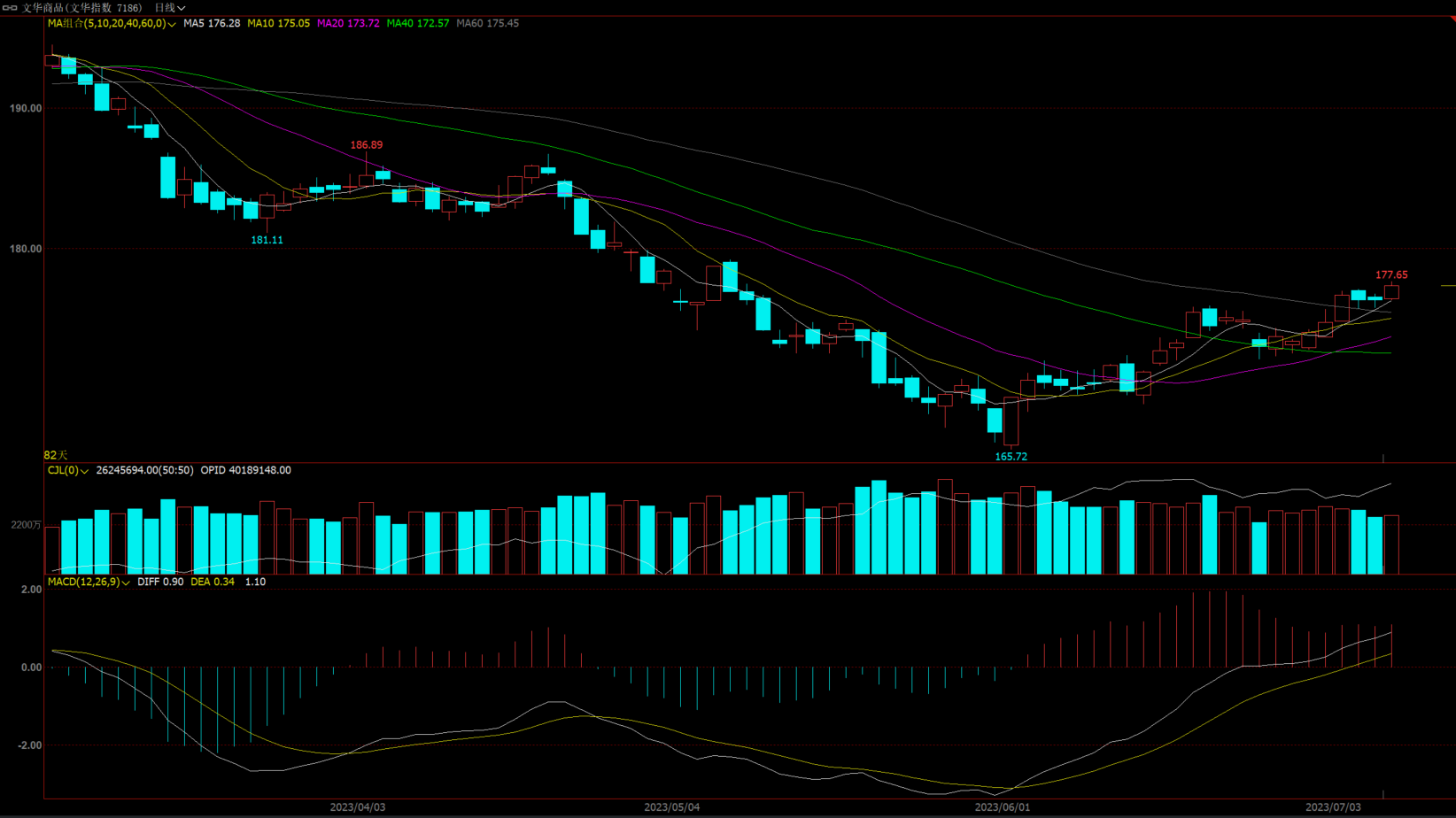1456x818 pixels.
Task: Click the MA10 175.05 label
Action: point(278,24)
